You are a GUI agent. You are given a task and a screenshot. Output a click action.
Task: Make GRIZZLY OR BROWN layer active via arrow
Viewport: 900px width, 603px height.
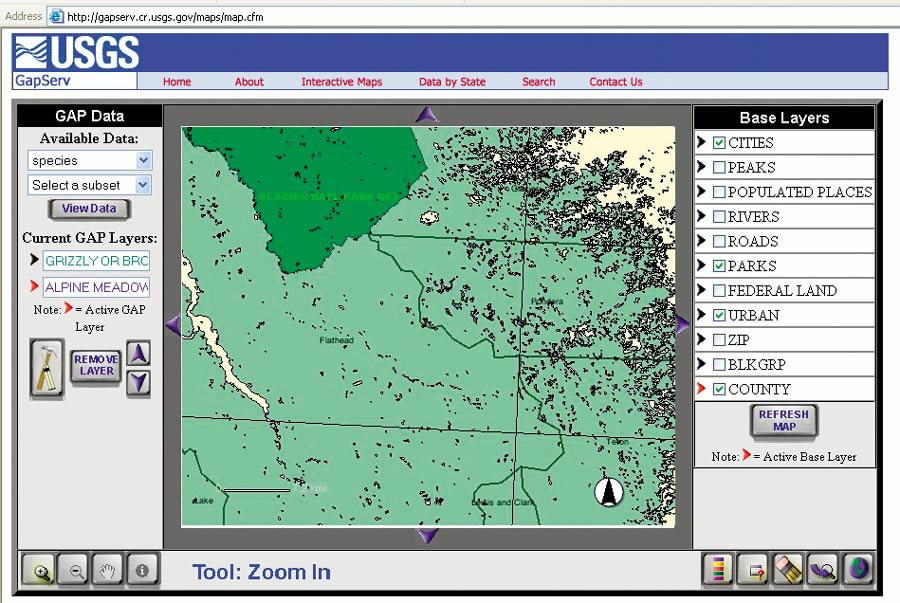(34, 260)
